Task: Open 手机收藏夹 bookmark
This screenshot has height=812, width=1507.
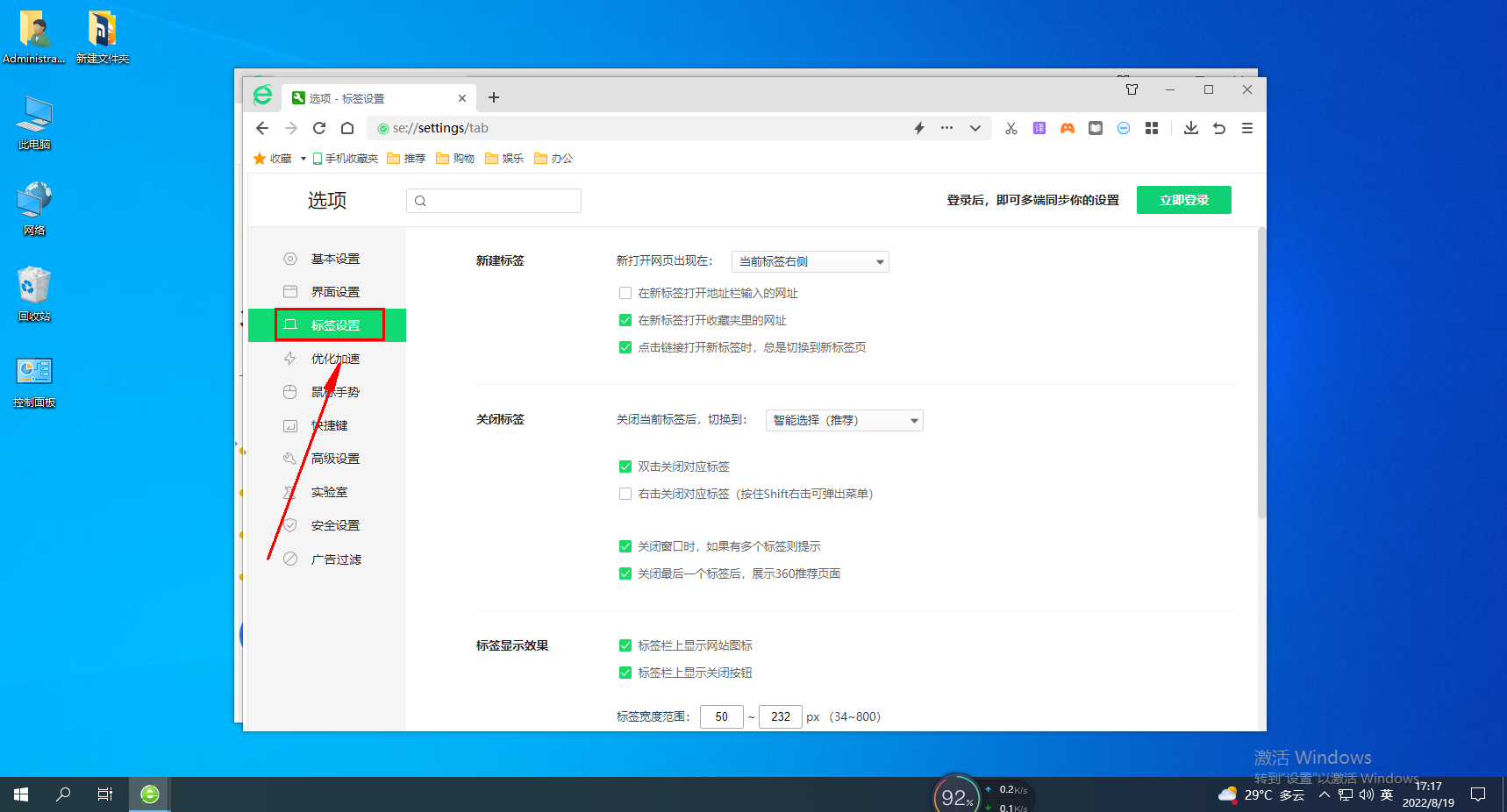Action: pos(346,159)
